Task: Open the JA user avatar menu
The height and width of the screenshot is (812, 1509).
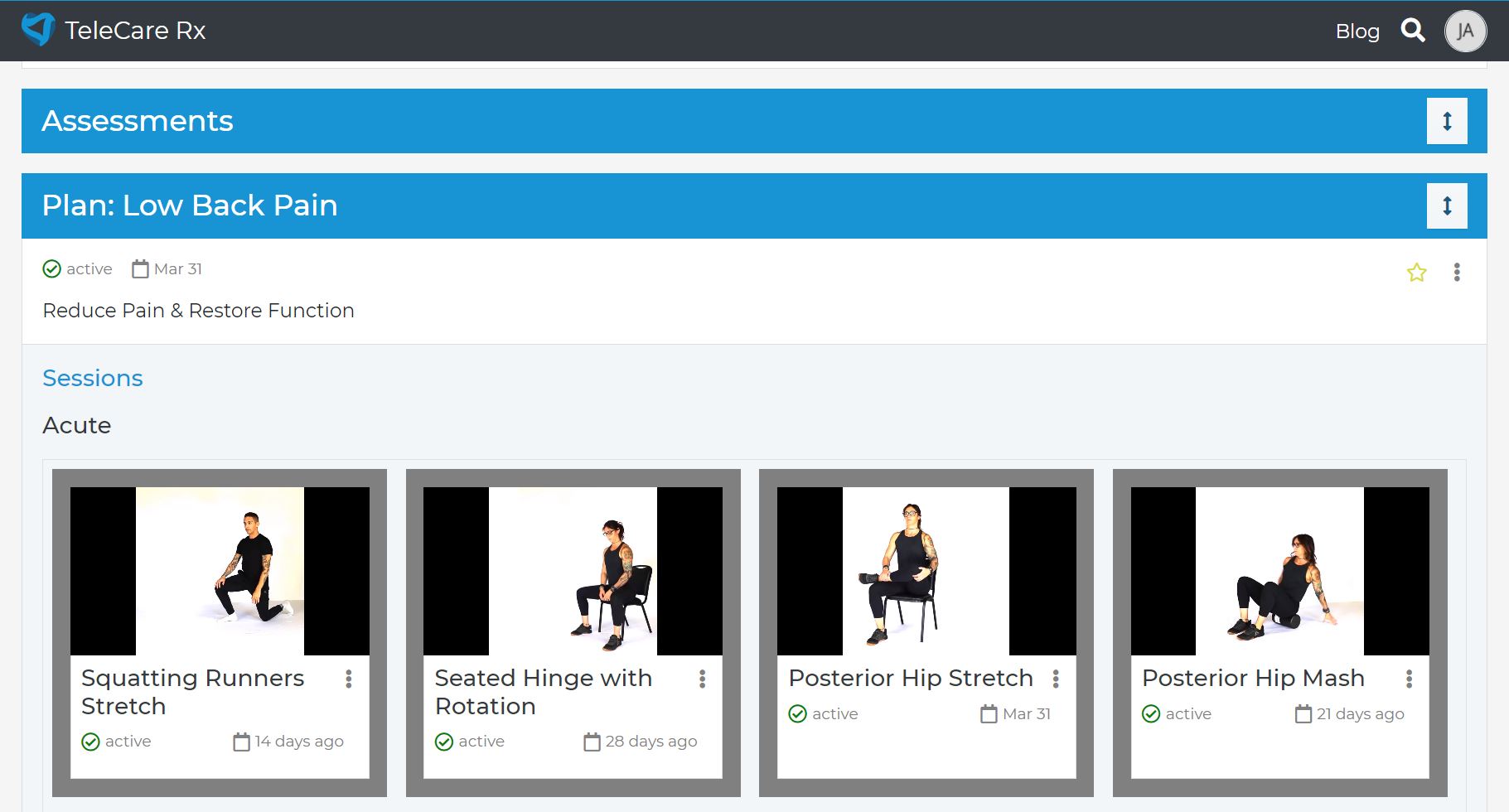Action: 1465,31
